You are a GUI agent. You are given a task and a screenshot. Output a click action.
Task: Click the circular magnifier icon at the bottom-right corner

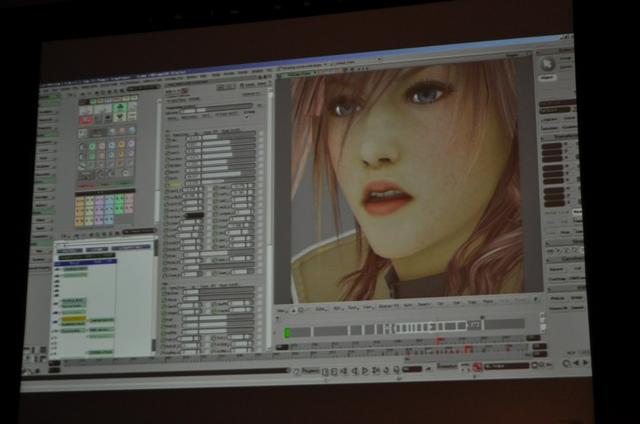tap(567, 363)
